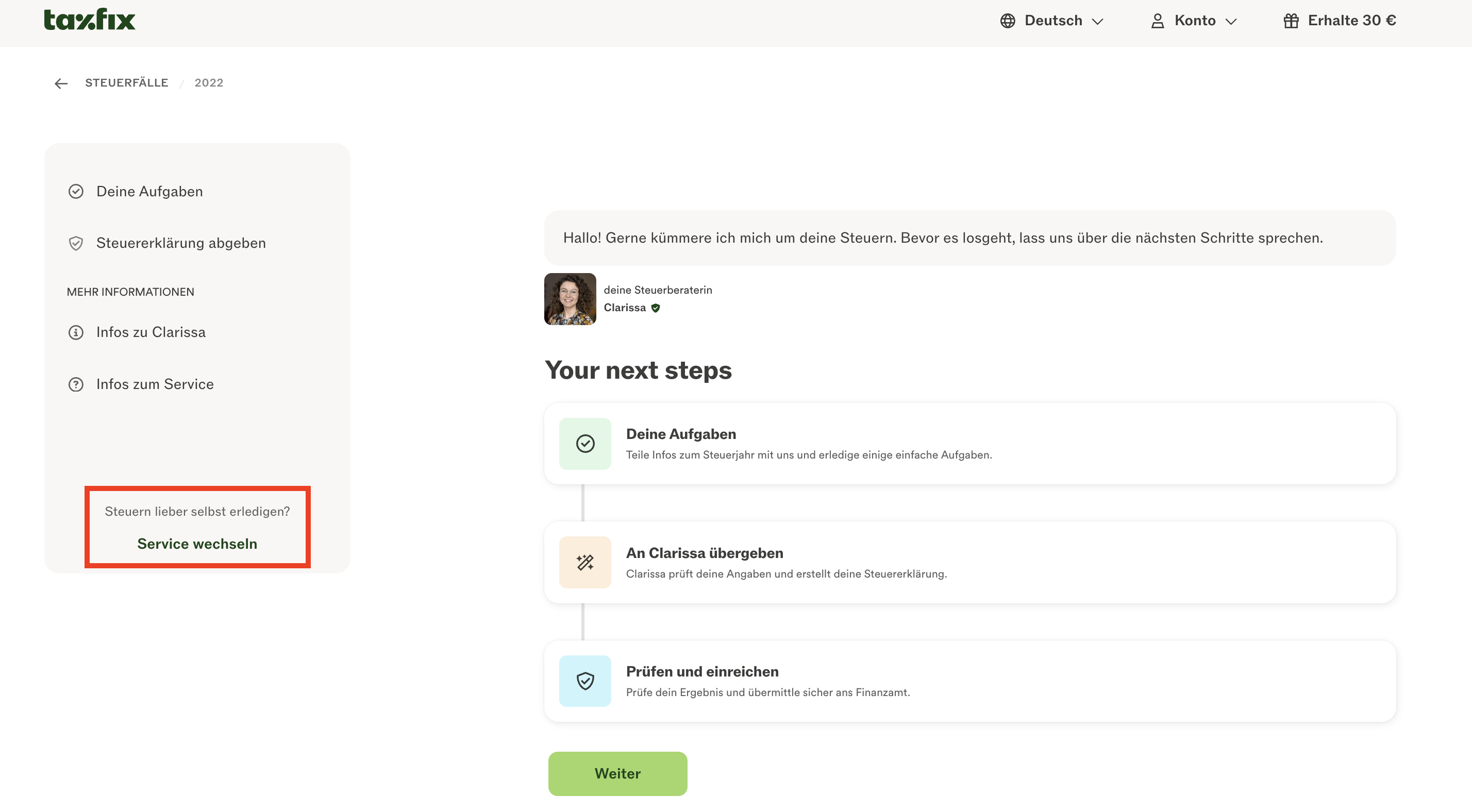Click the green checkmark icon of the Deine Aufgaben card
This screenshot has width=1472, height=812.
[585, 444]
